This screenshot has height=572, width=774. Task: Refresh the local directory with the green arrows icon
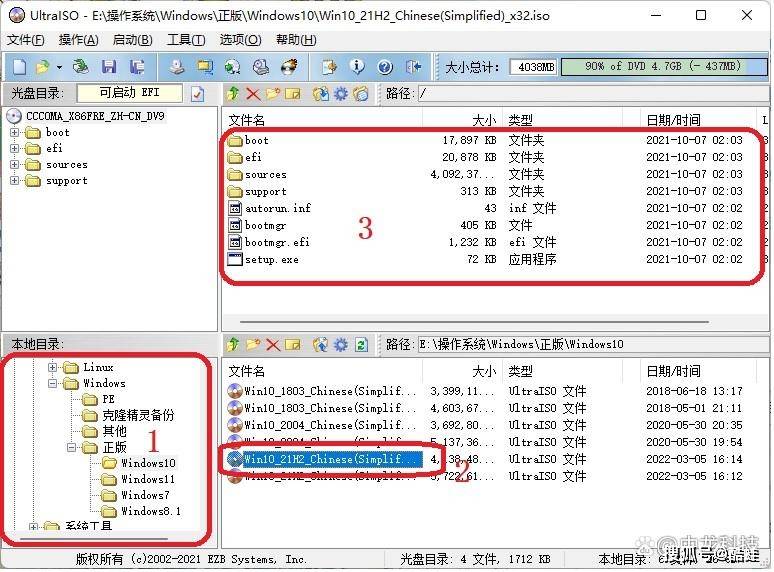pyautogui.click(x=361, y=344)
